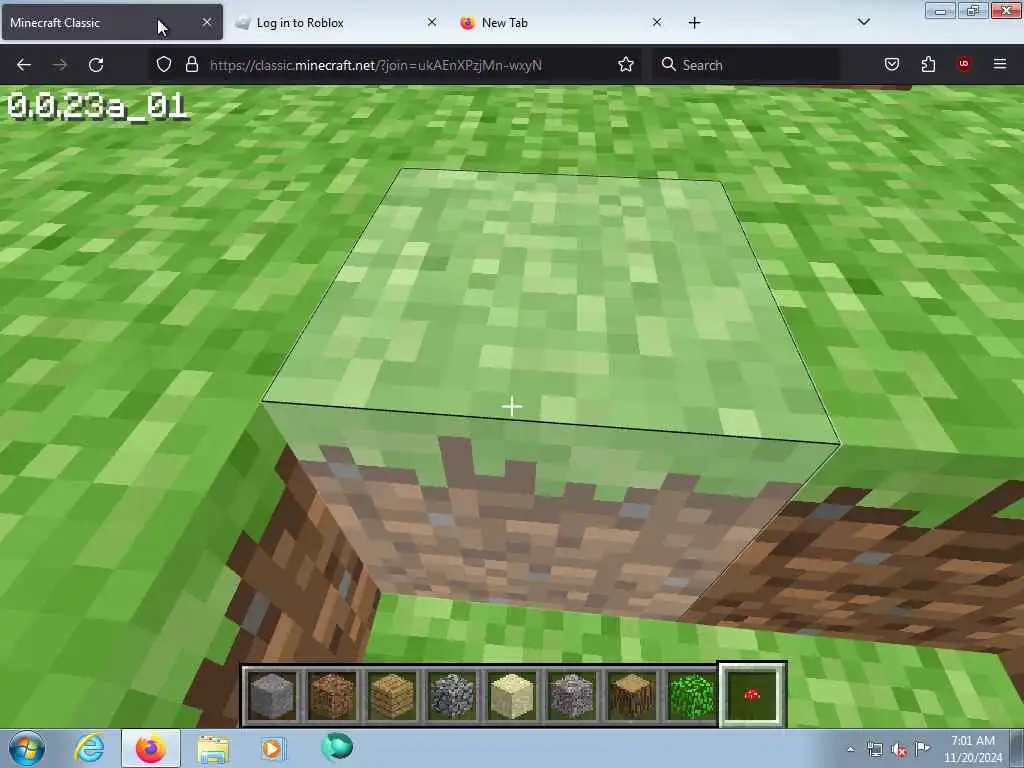This screenshot has width=1024, height=768.
Task: Select the gravel block in hotbar
Action: tap(572, 695)
